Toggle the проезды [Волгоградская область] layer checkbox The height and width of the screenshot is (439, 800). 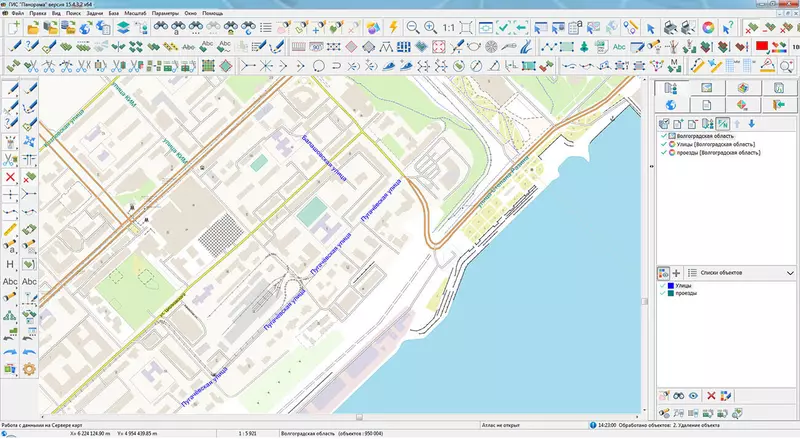click(662, 153)
